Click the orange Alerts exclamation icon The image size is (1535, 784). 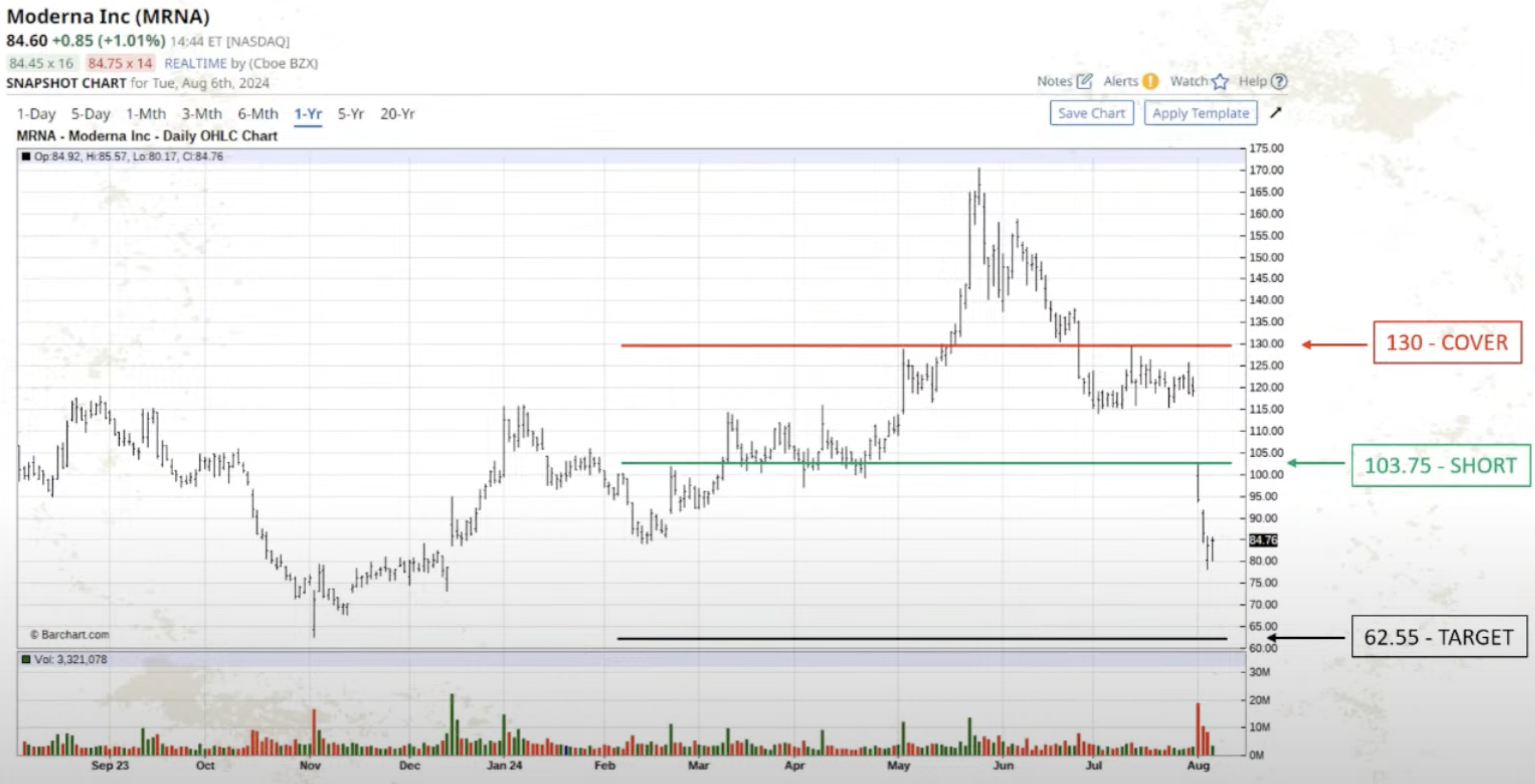coord(1151,81)
